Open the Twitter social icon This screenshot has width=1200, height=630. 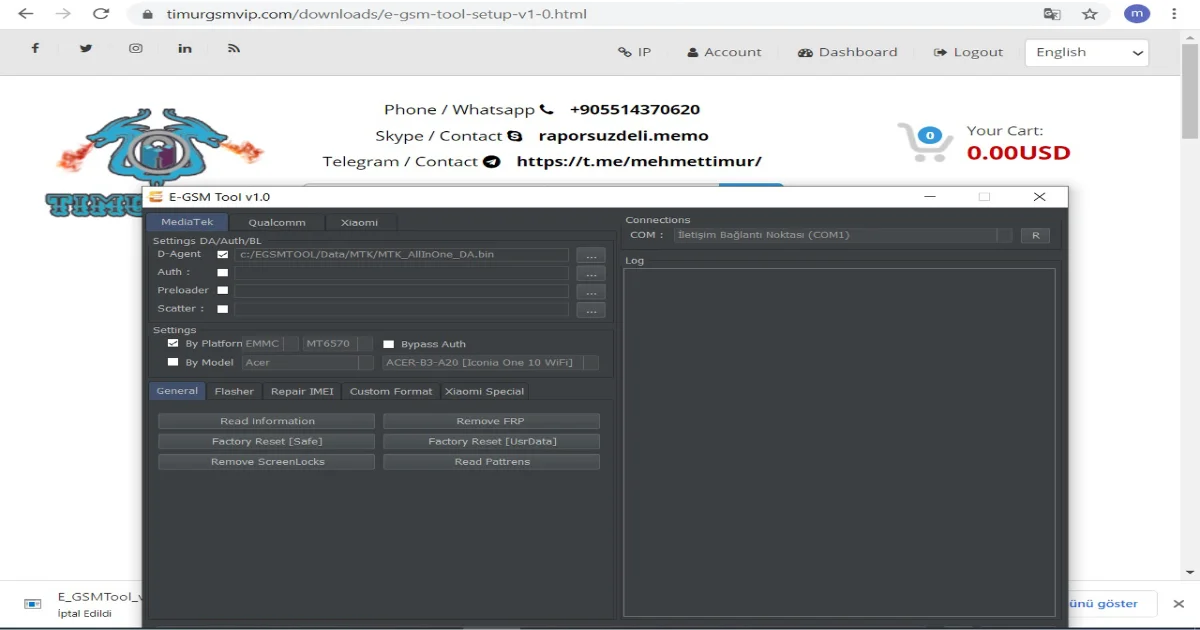[86, 48]
